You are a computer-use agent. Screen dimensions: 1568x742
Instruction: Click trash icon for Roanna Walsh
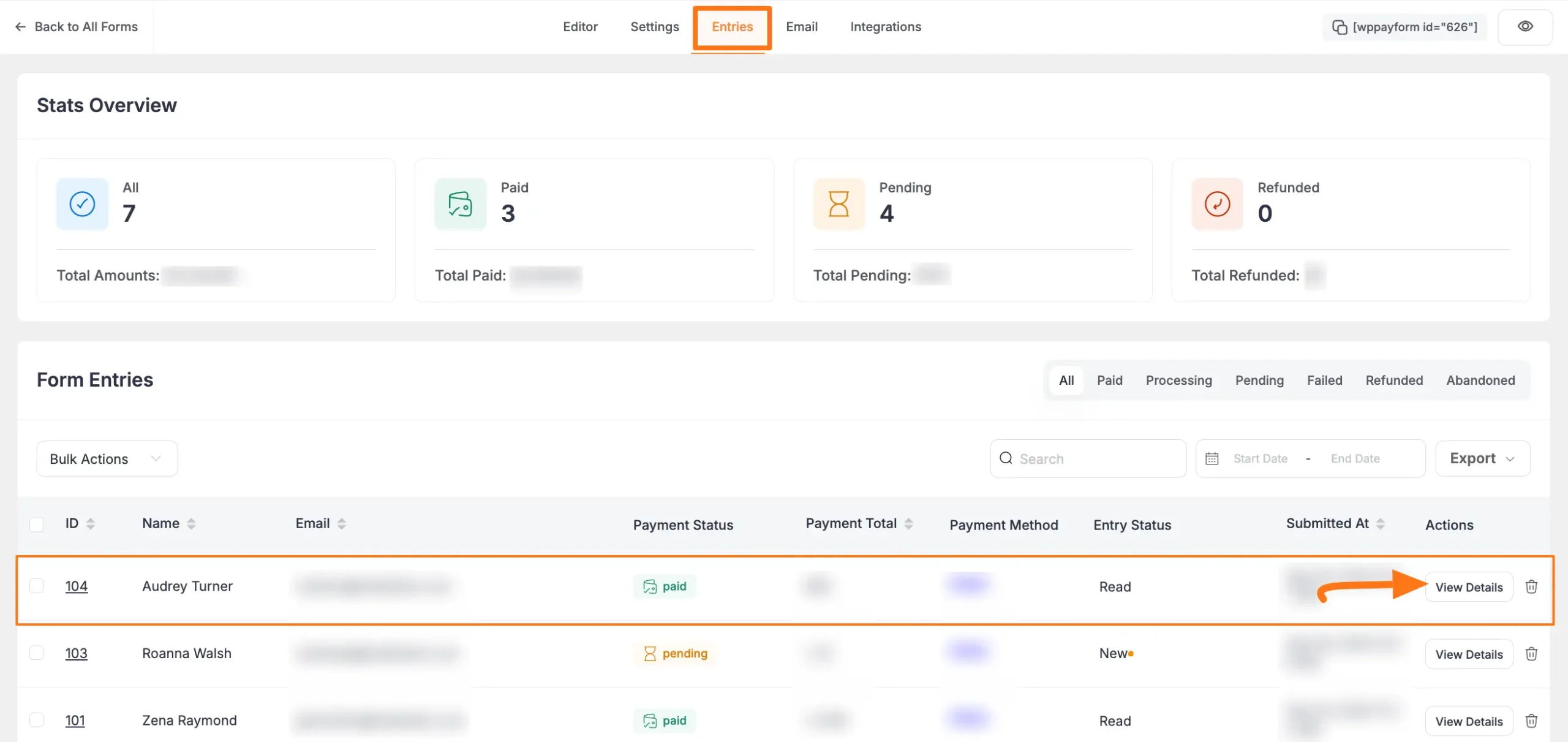pyautogui.click(x=1531, y=653)
